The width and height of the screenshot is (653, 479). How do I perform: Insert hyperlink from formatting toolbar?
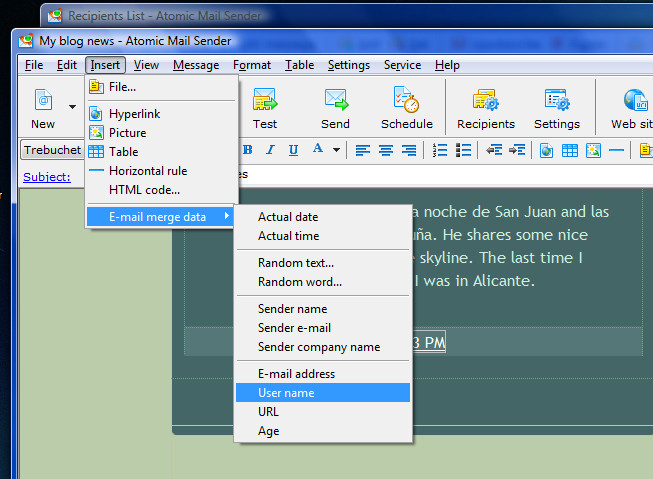(546, 150)
